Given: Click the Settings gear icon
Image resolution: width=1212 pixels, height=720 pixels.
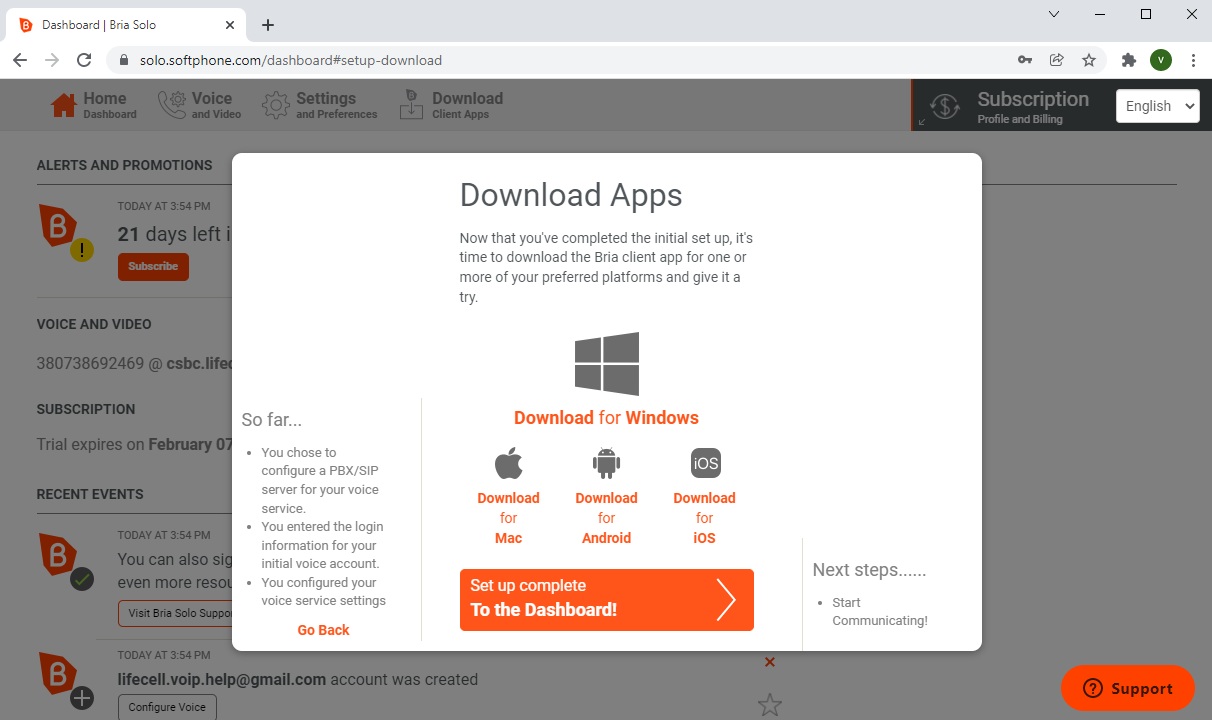Looking at the screenshot, I should (x=276, y=105).
